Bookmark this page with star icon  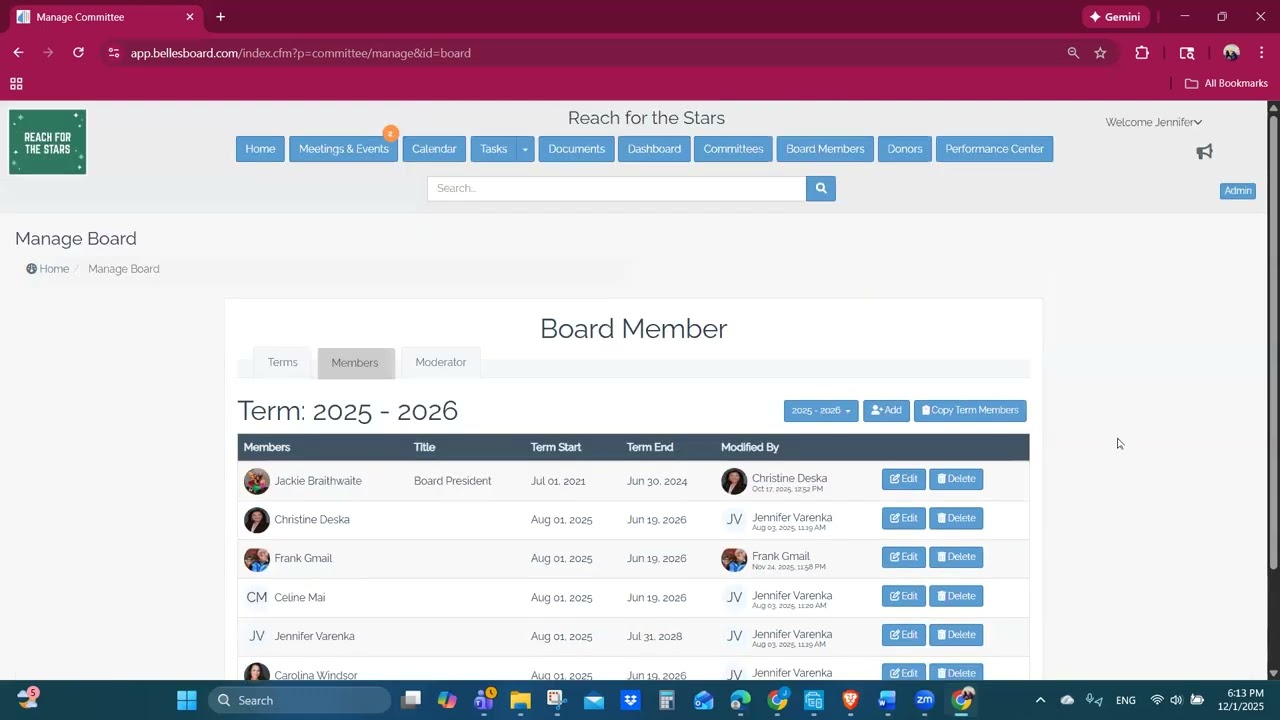(1100, 53)
